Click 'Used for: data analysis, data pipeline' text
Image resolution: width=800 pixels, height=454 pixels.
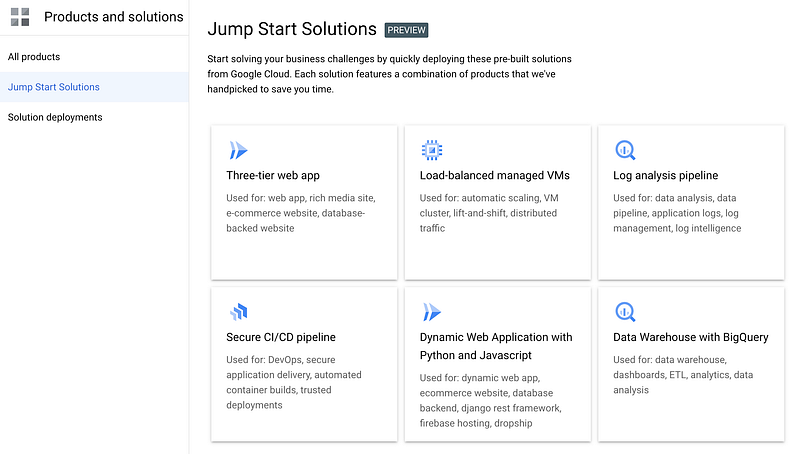pos(677,213)
